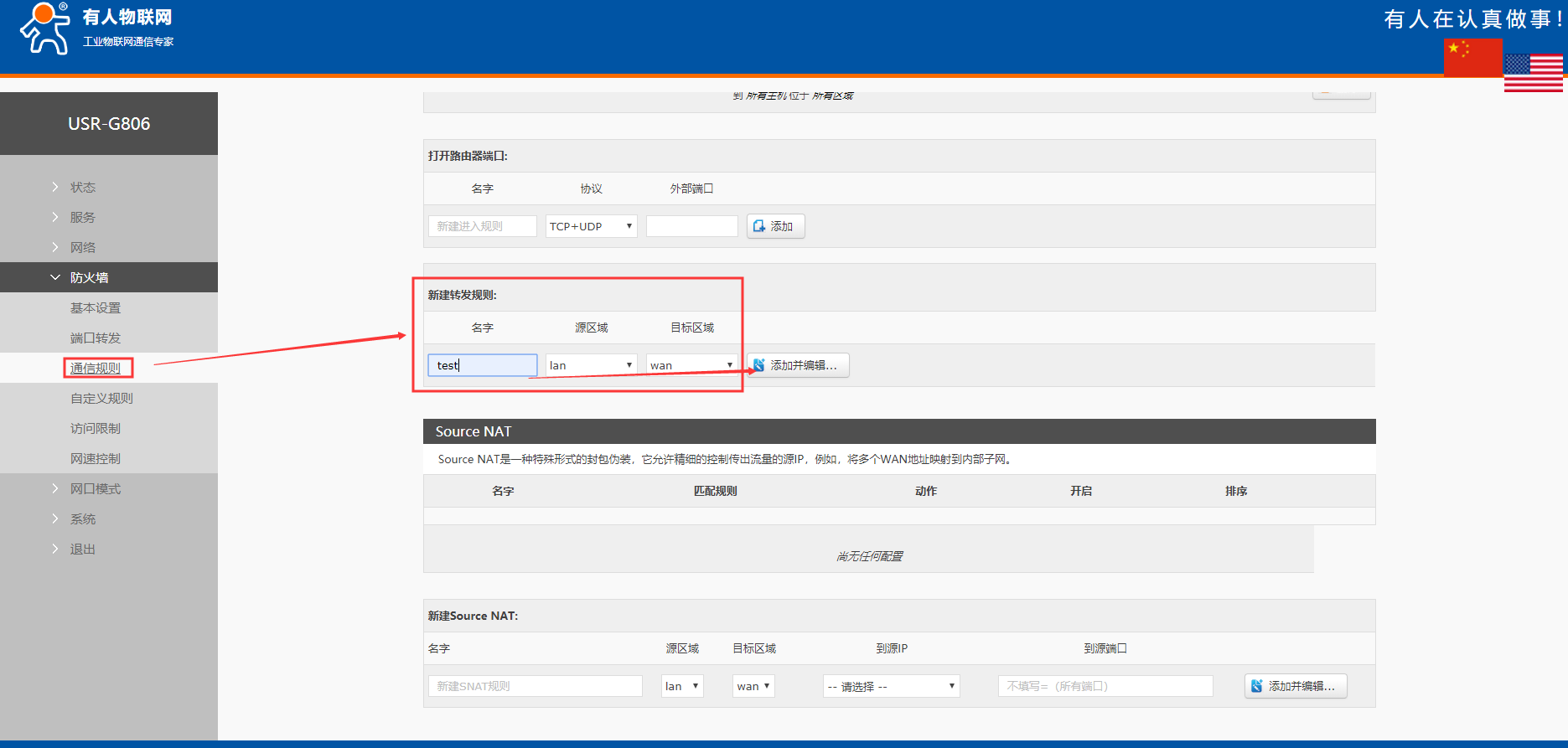Expand the 状态 sidebar menu
The width and height of the screenshot is (1568, 748).
[83, 187]
